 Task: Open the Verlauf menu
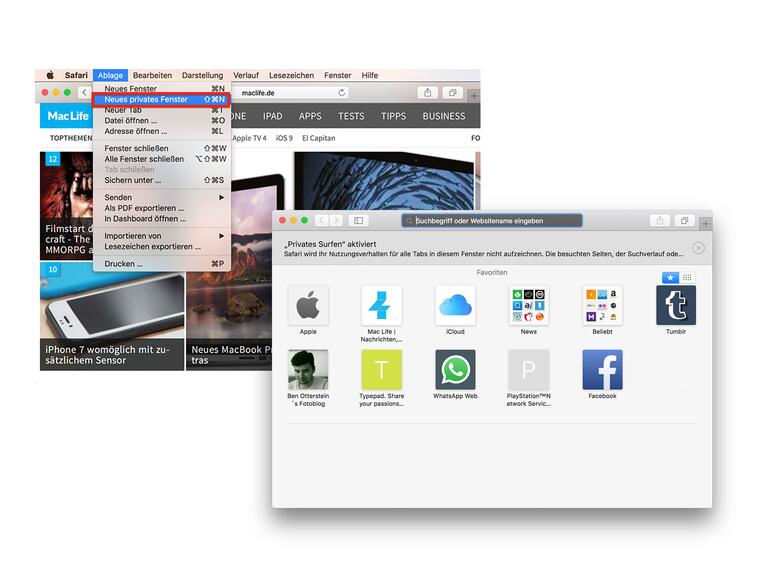(246, 75)
